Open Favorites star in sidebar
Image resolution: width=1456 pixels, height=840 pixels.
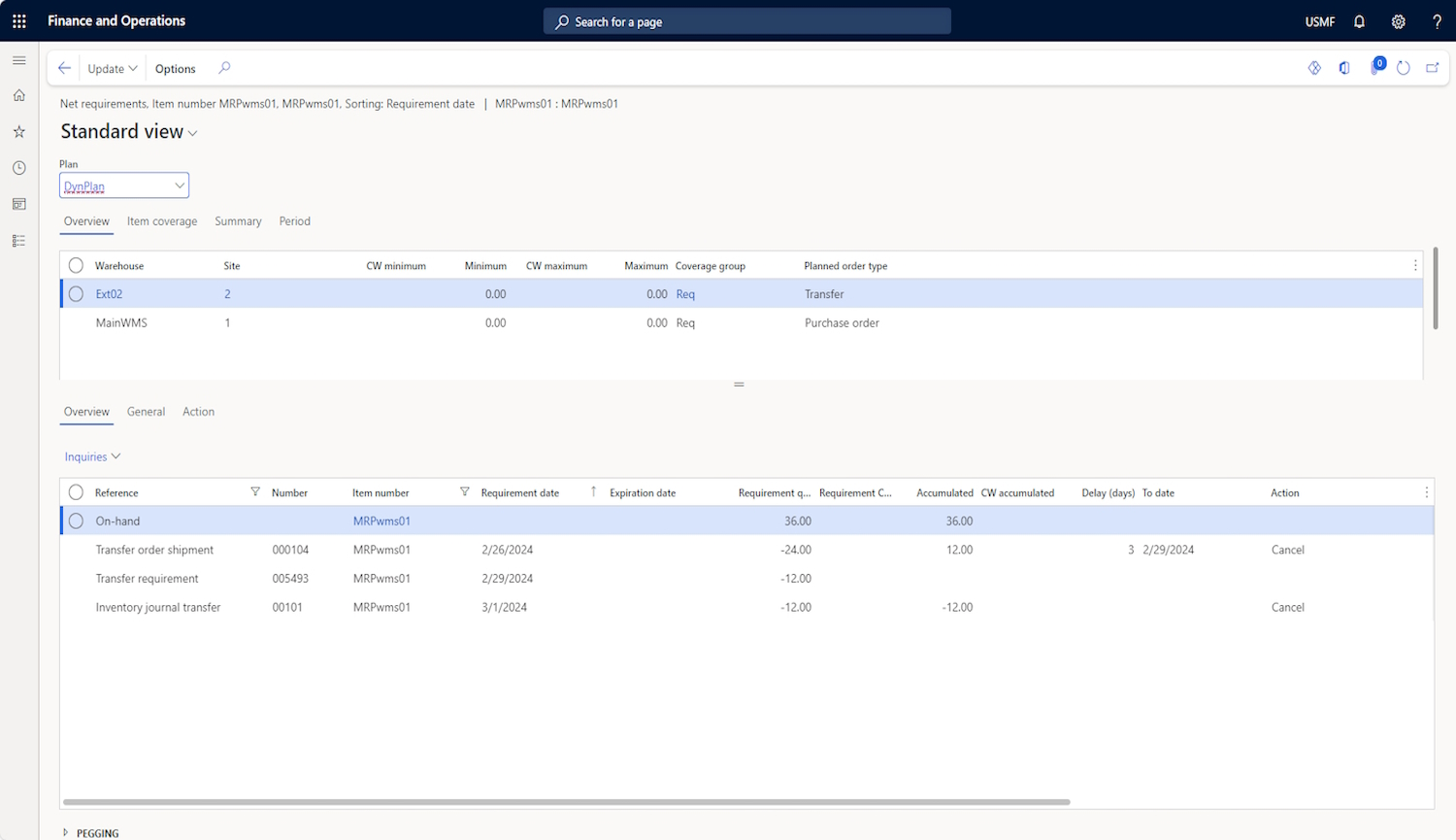tap(19, 131)
